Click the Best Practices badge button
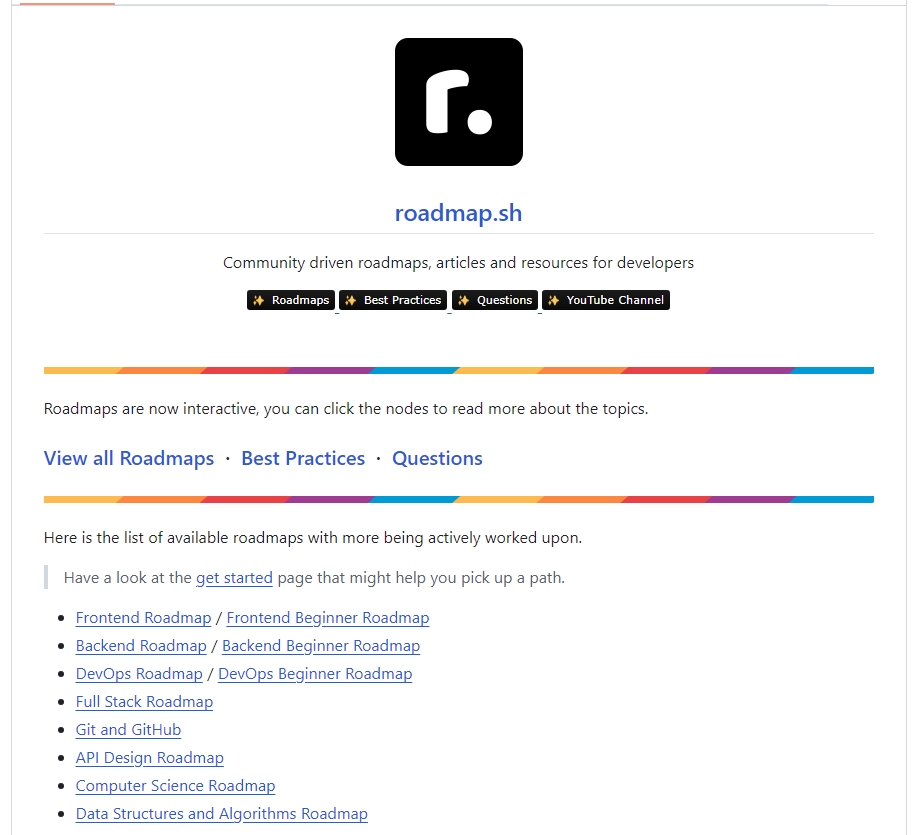The width and height of the screenshot is (916, 835). (393, 300)
